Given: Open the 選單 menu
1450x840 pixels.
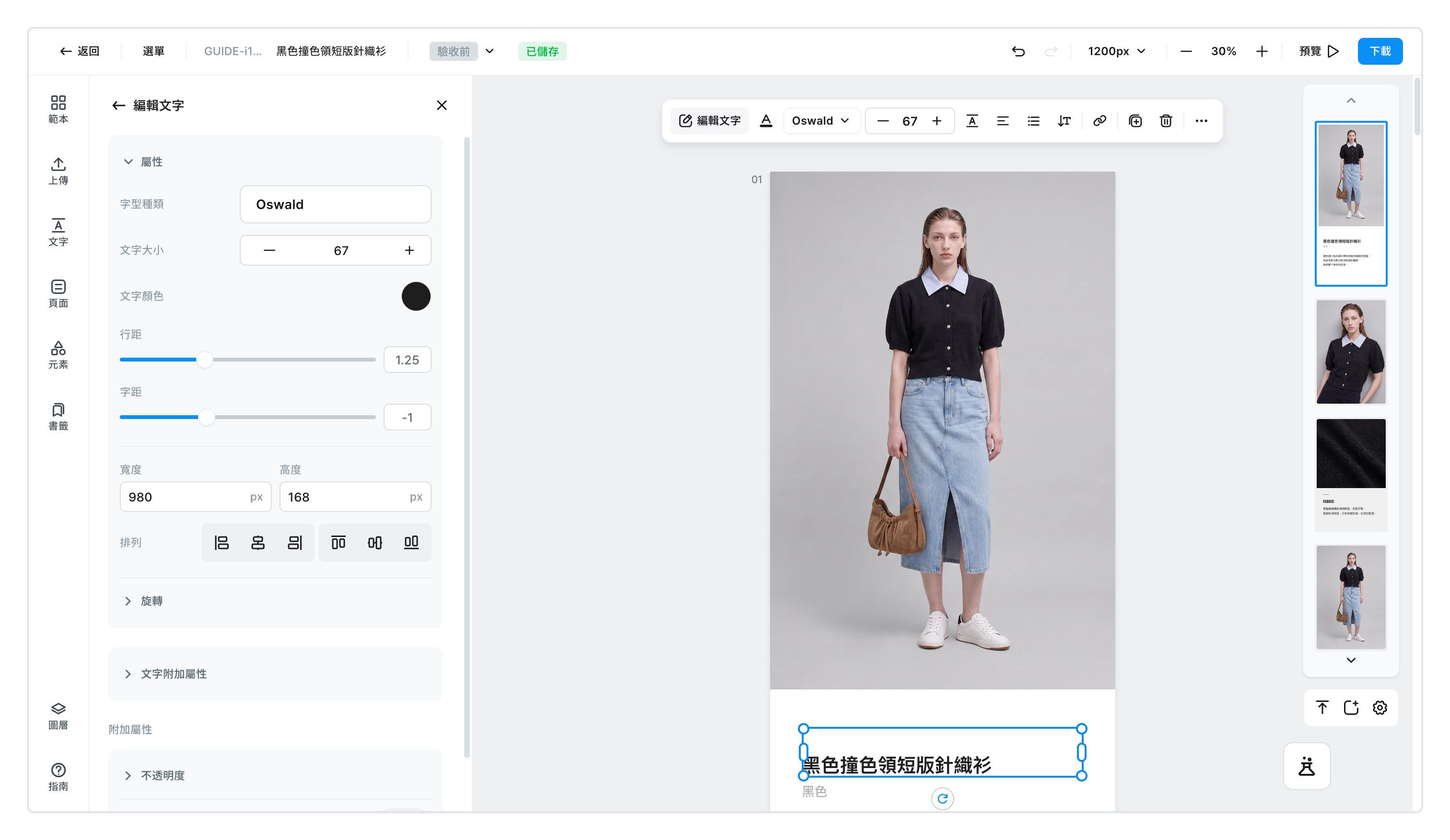Looking at the screenshot, I should 153,51.
